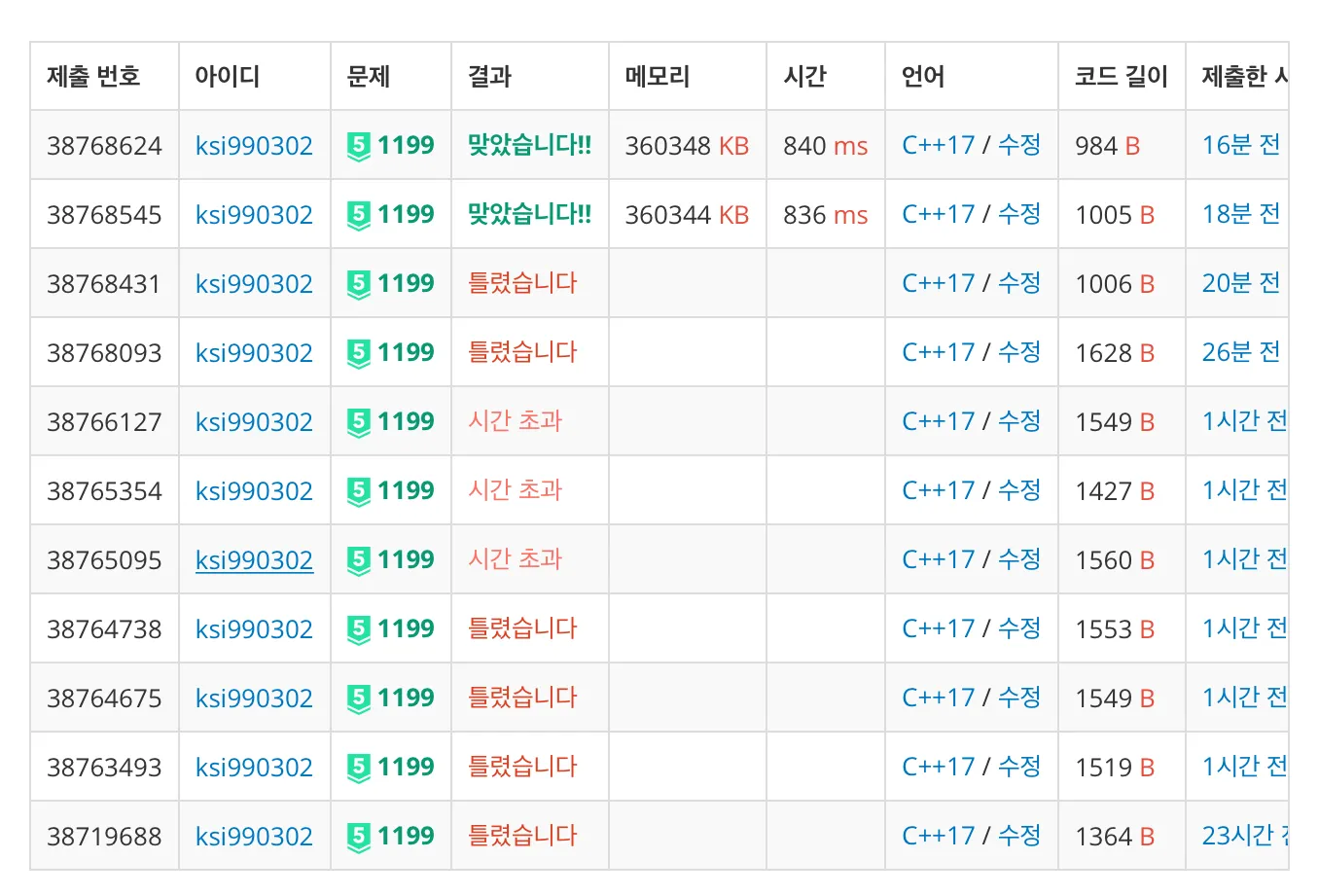Click Gold 5 tier icon in row 38765354

[359, 491]
